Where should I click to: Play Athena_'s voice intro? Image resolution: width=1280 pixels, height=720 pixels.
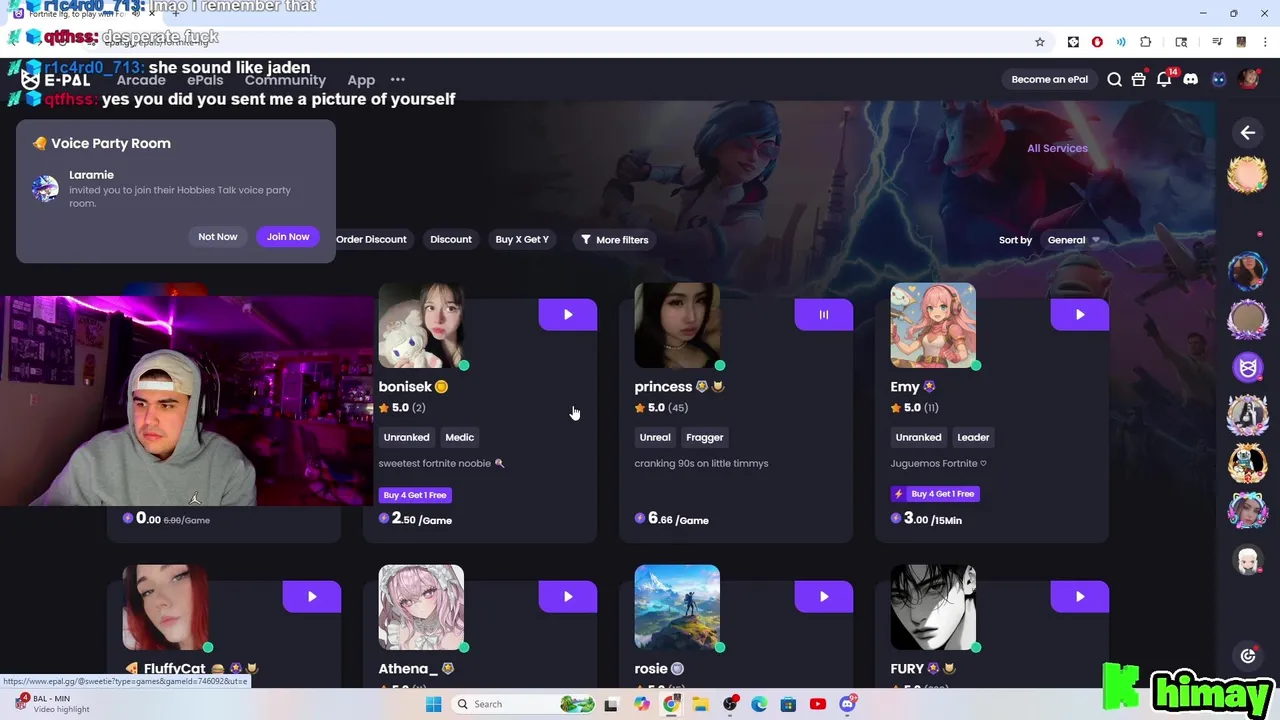click(568, 596)
